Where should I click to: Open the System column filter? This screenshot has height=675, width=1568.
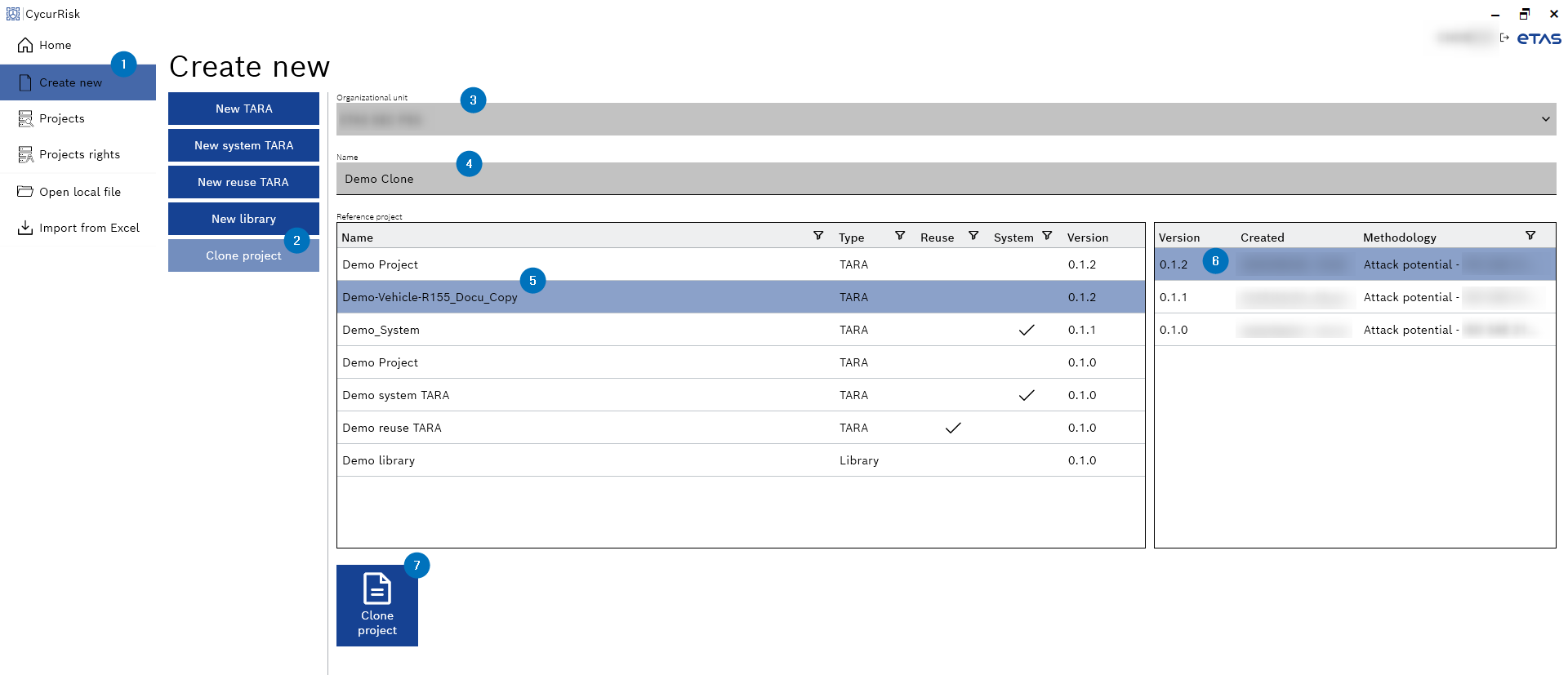[1046, 236]
